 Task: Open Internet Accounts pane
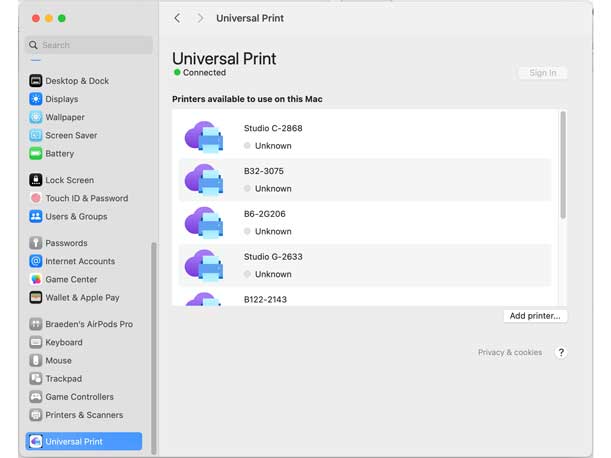80,262
